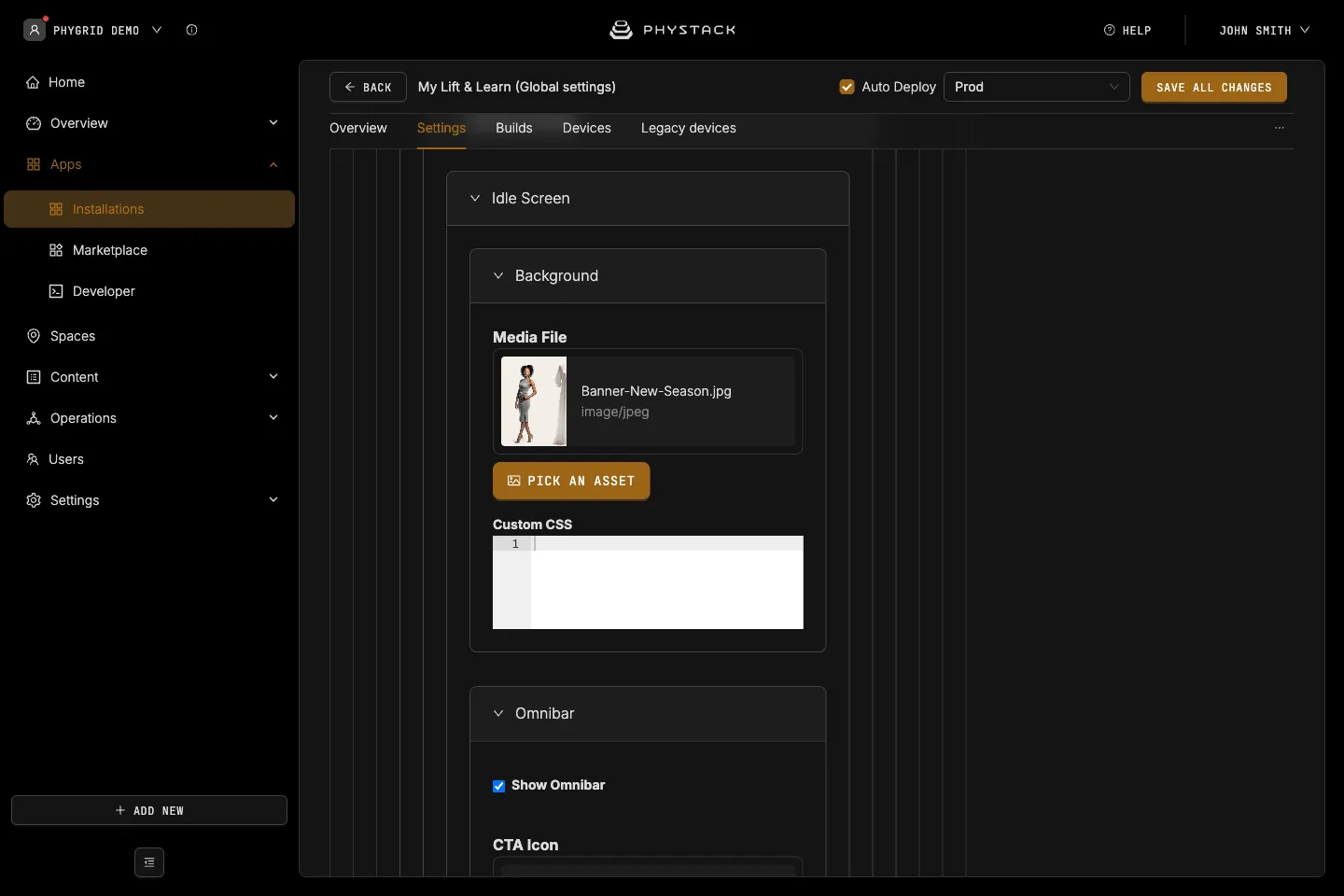Viewport: 1344px width, 896px height.
Task: Click the PHYGRID DEMO account avatar icon
Action: coord(35,30)
